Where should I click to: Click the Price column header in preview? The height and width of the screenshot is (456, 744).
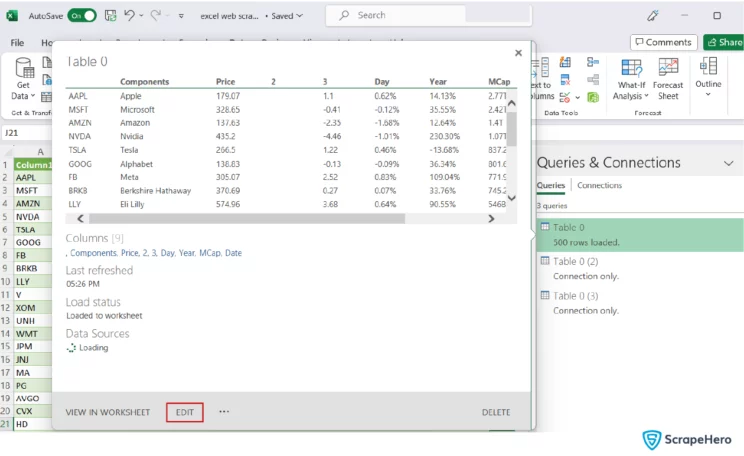(225, 82)
